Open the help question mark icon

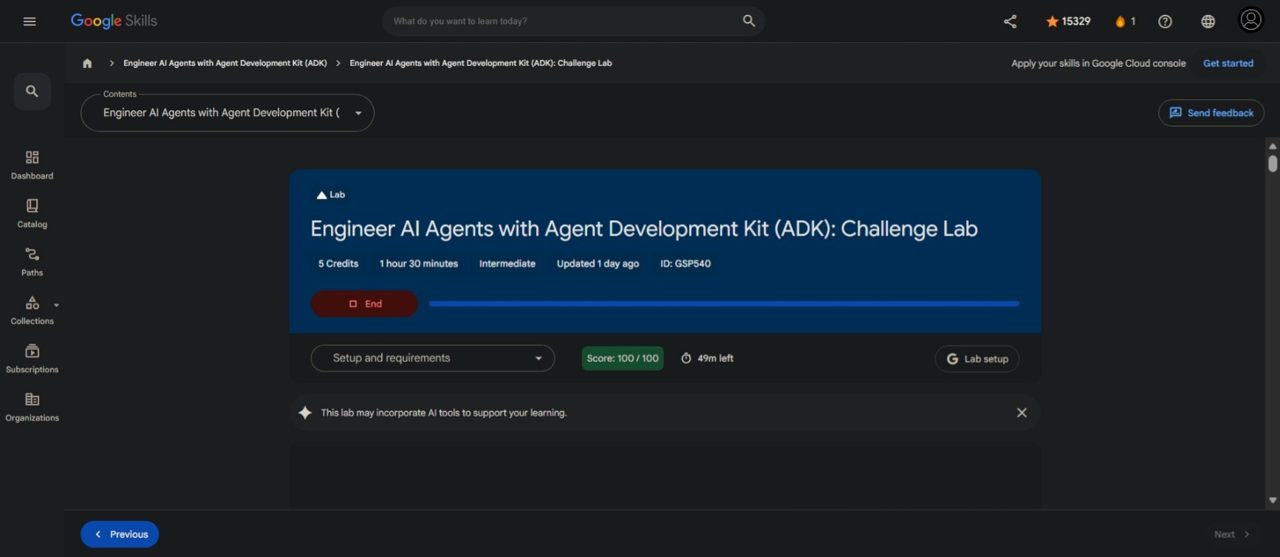[x=1165, y=21]
